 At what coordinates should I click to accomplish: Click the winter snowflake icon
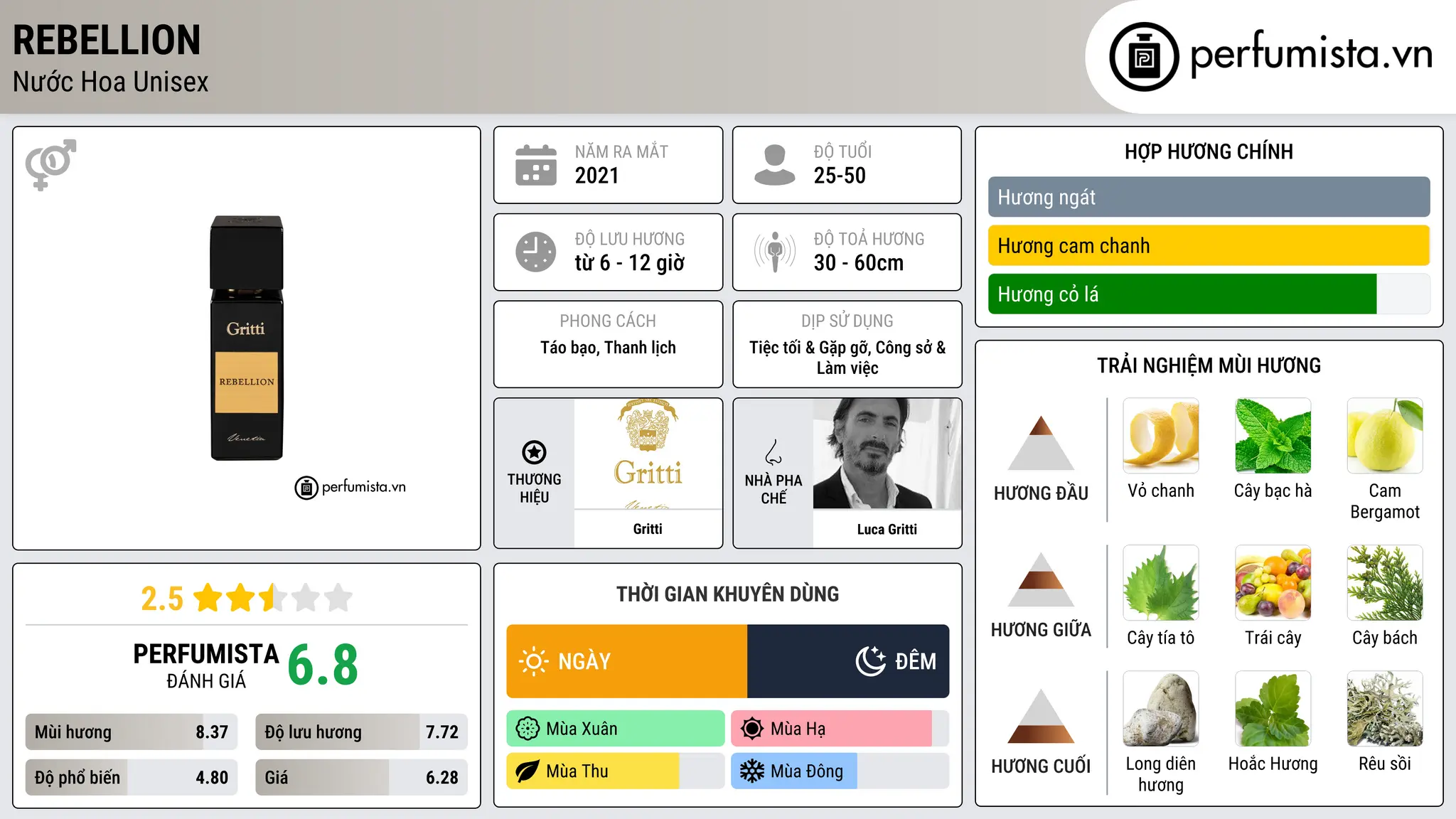point(752,771)
